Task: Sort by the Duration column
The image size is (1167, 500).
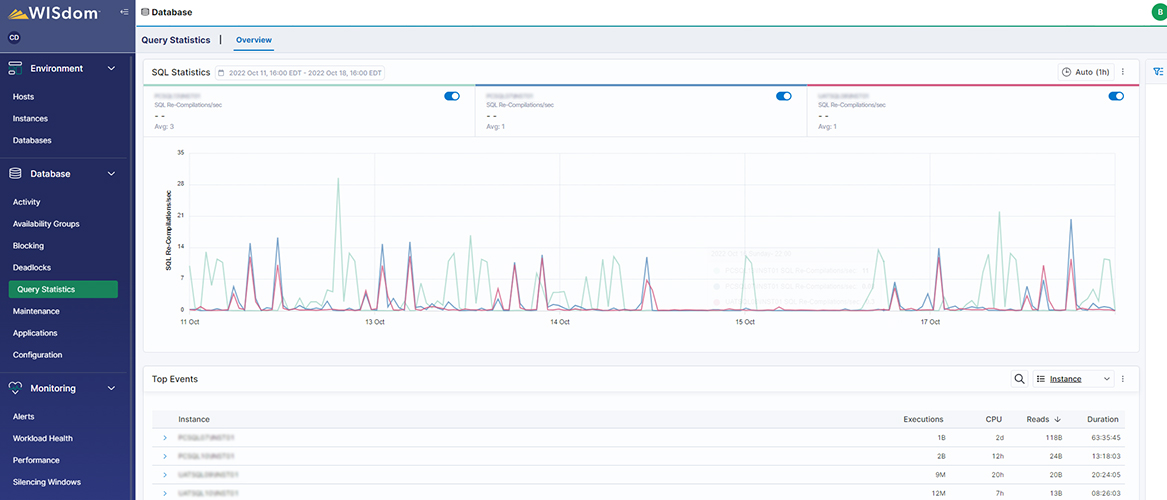Action: coord(1102,420)
